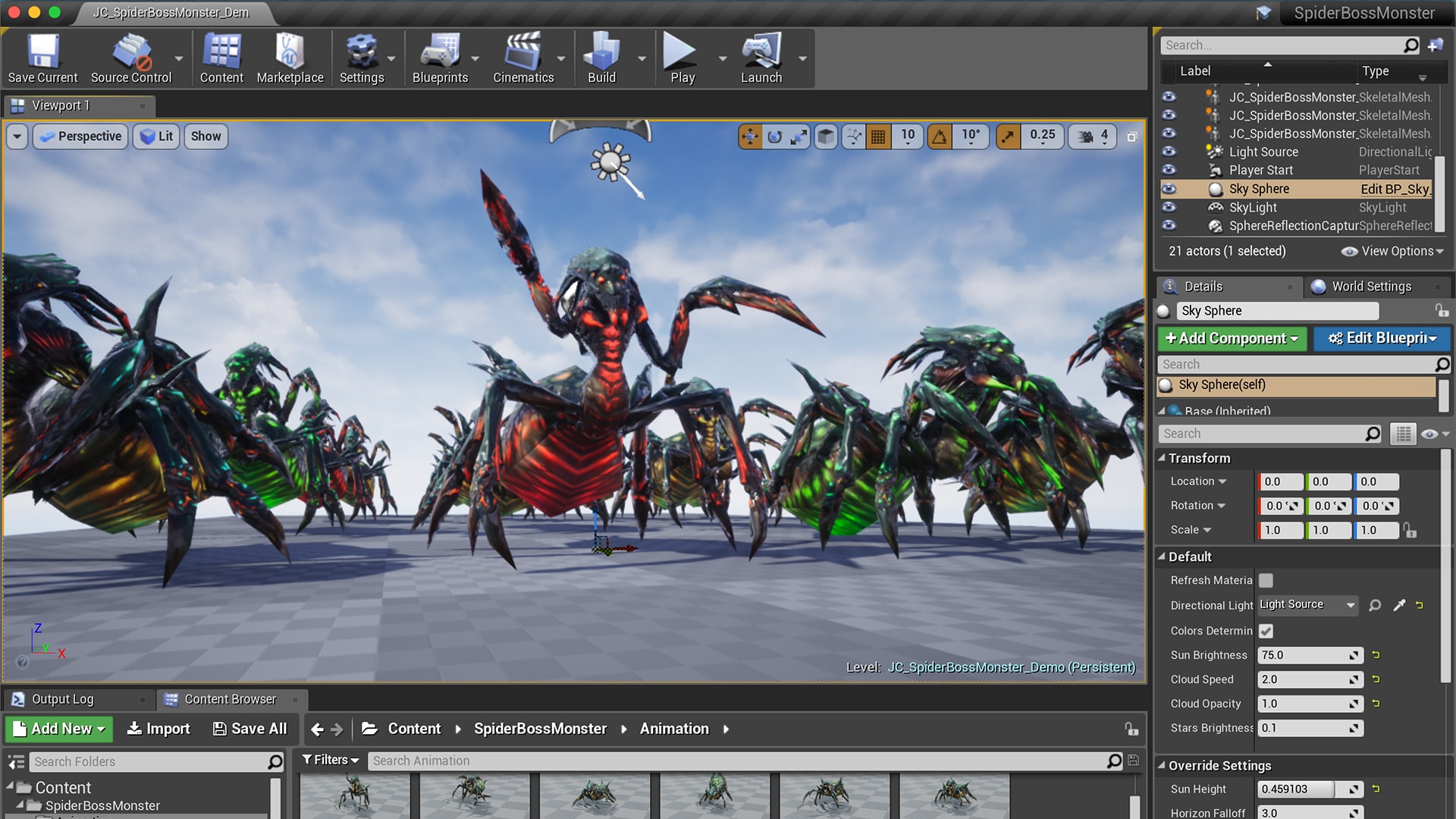Screen dimensions: 1456x819
Task: Reset Sun Brightness to default value
Action: coord(1376,655)
